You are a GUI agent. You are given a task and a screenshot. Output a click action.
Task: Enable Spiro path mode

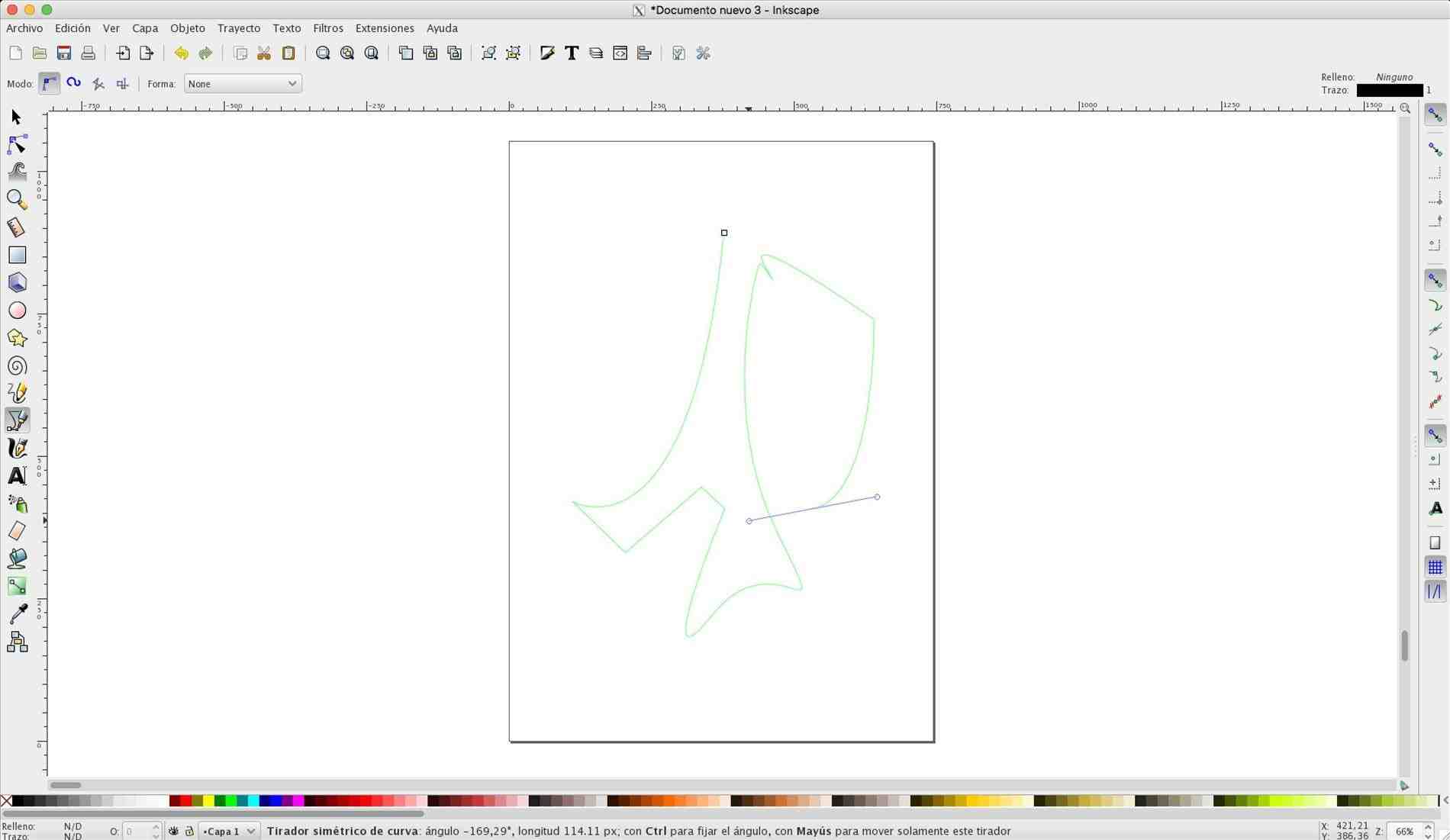(x=73, y=83)
